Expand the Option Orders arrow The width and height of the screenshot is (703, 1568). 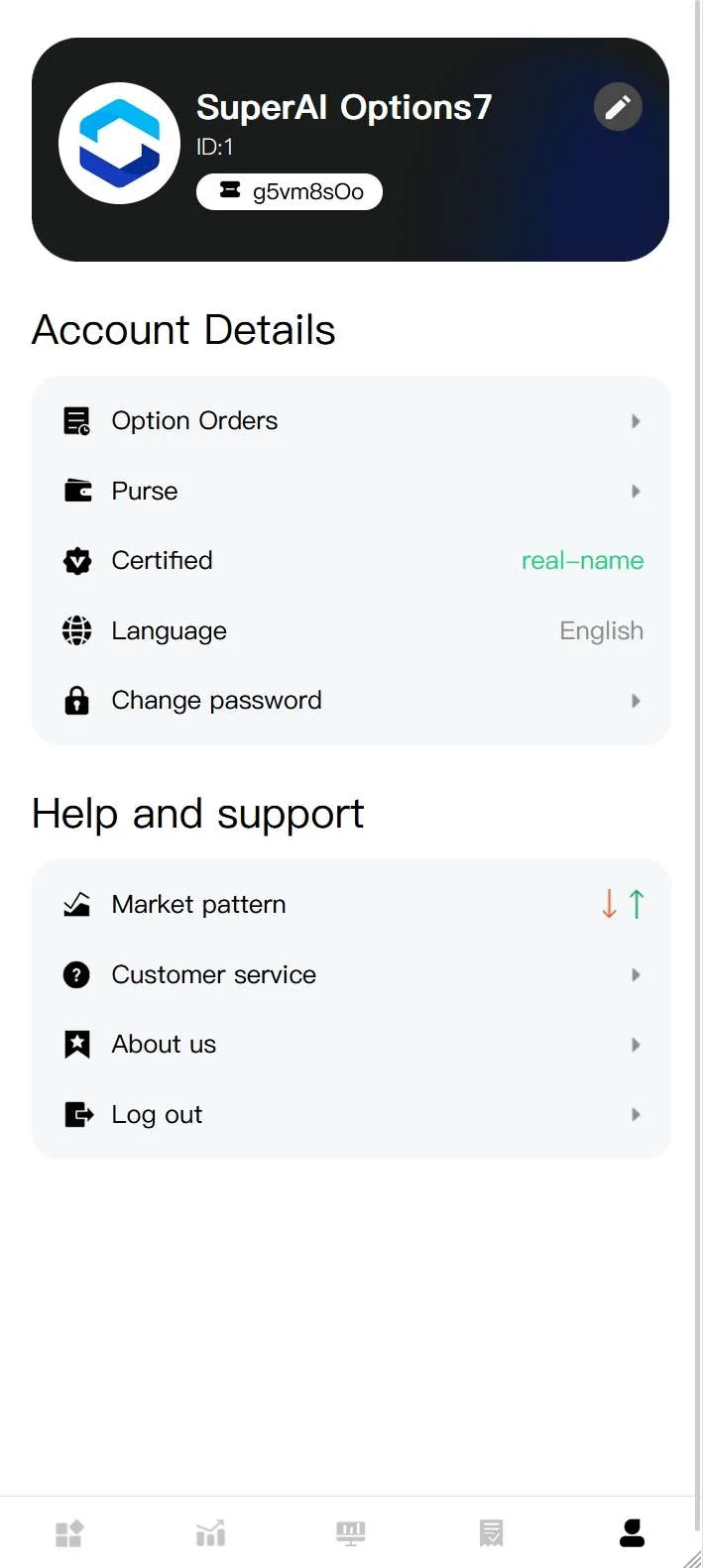(636, 421)
